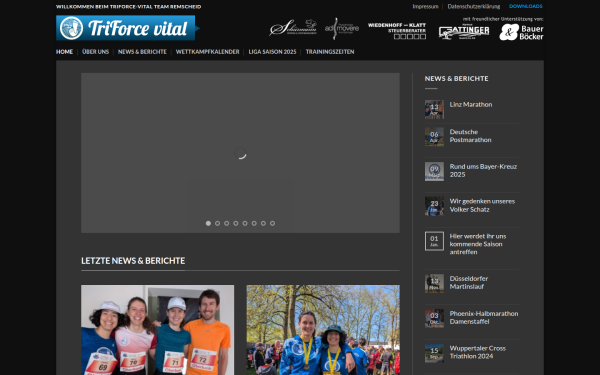Select the first slider pagination dot
600x375 pixels.
coord(208,223)
